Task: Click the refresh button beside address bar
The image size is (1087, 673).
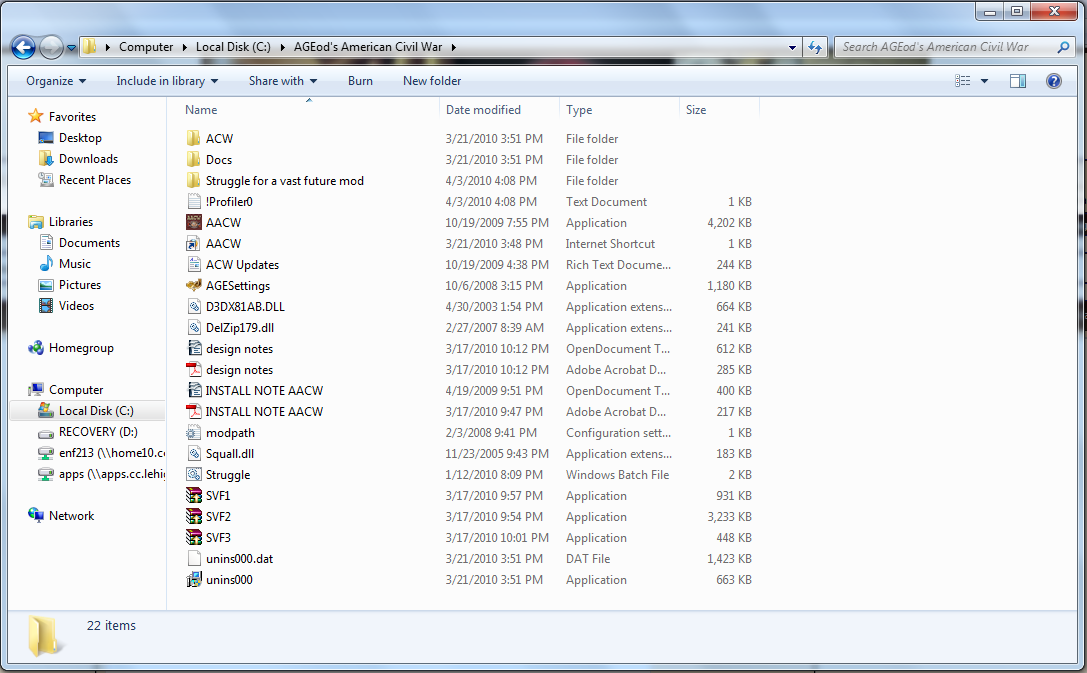Action: tap(815, 47)
